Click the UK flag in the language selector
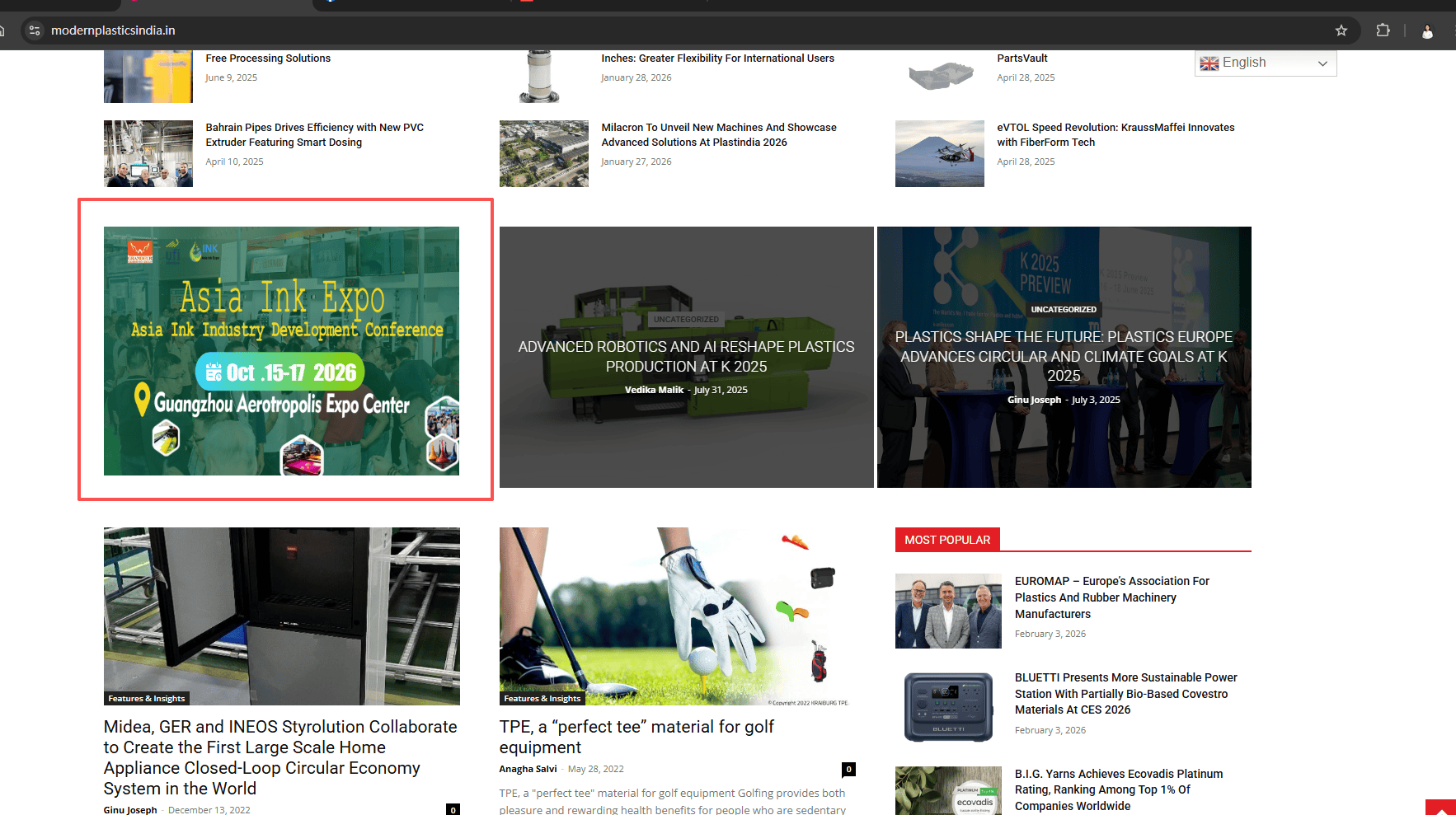The image size is (1456, 815). pyautogui.click(x=1209, y=63)
